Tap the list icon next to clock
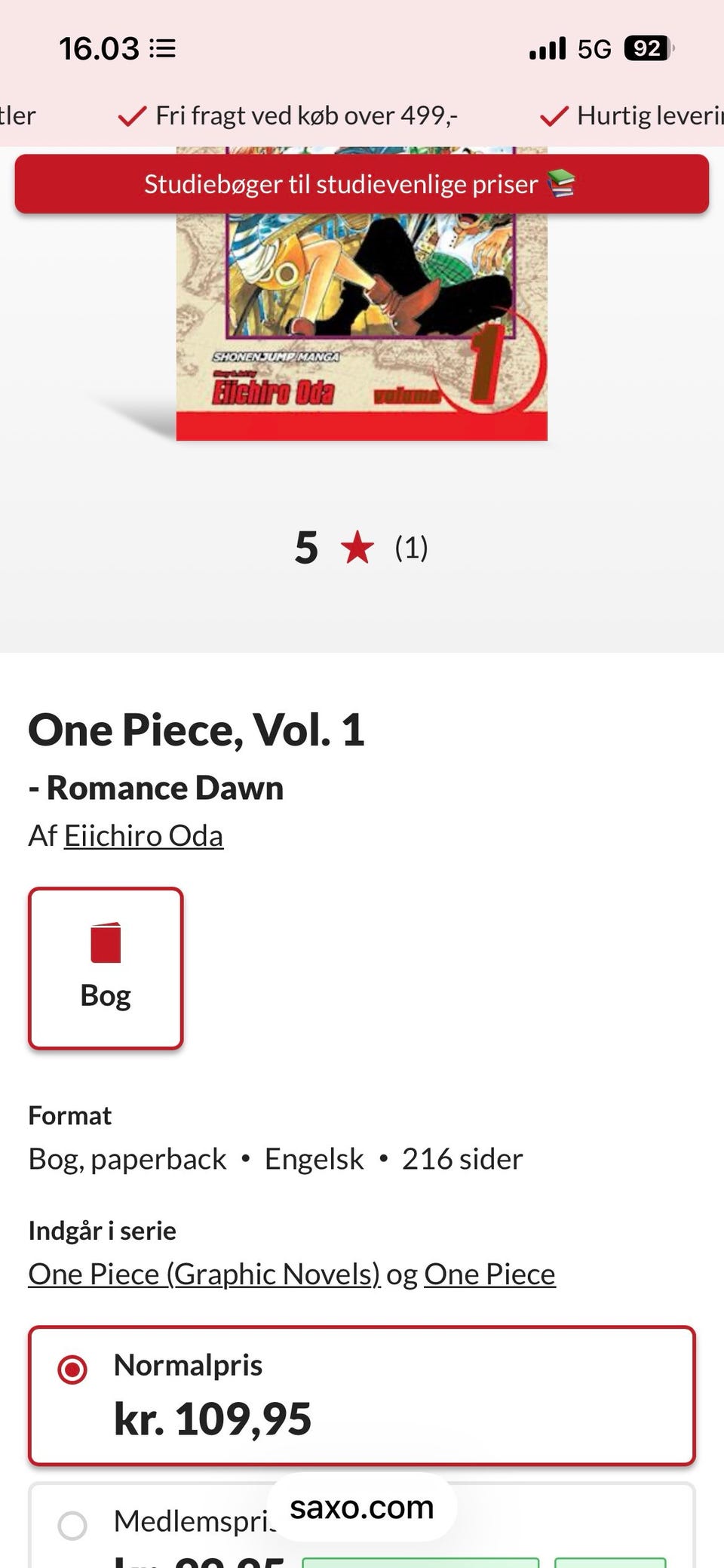 (163, 49)
